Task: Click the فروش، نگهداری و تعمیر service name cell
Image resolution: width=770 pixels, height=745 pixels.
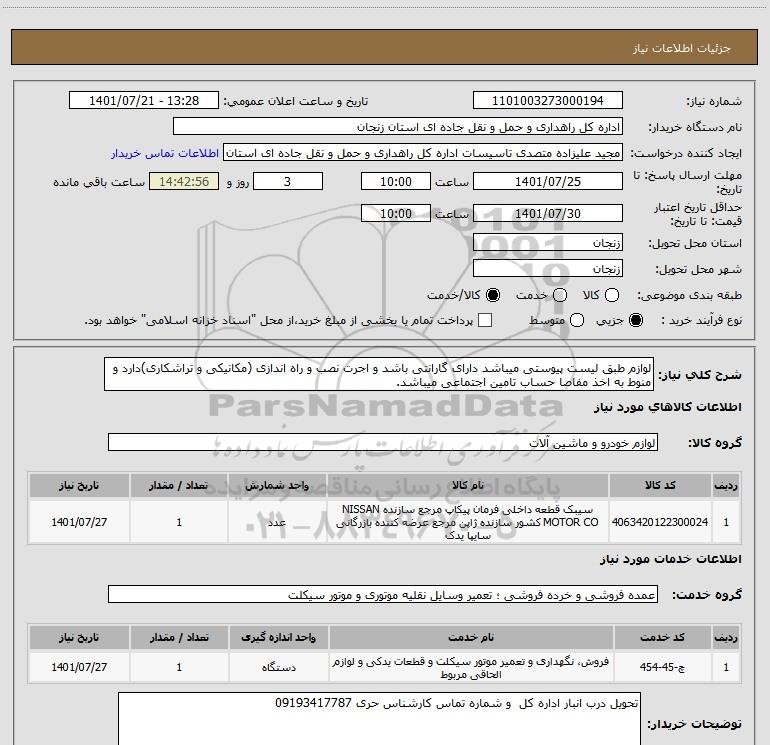Action: 471,667
